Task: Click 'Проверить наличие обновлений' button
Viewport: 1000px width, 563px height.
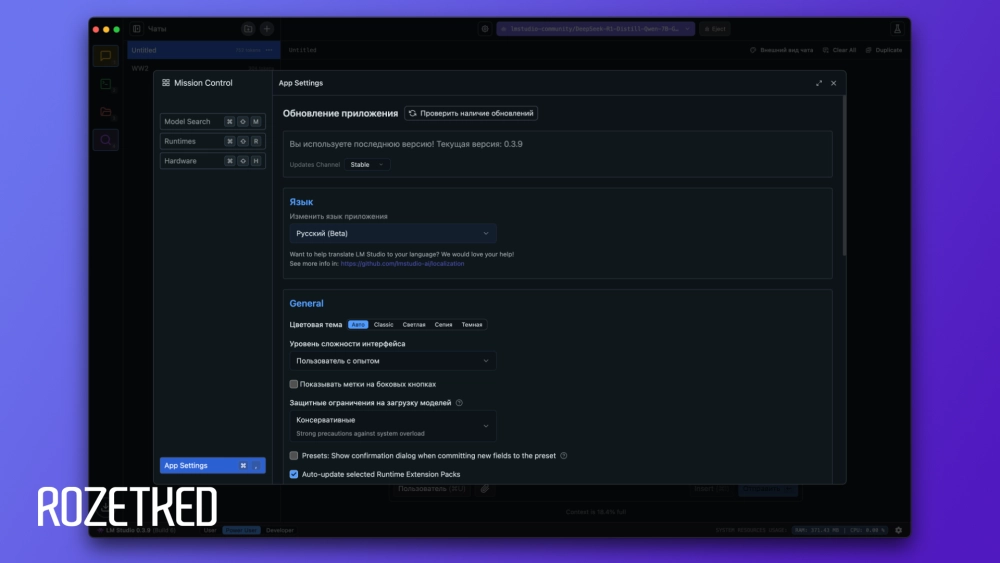Action: 471,113
